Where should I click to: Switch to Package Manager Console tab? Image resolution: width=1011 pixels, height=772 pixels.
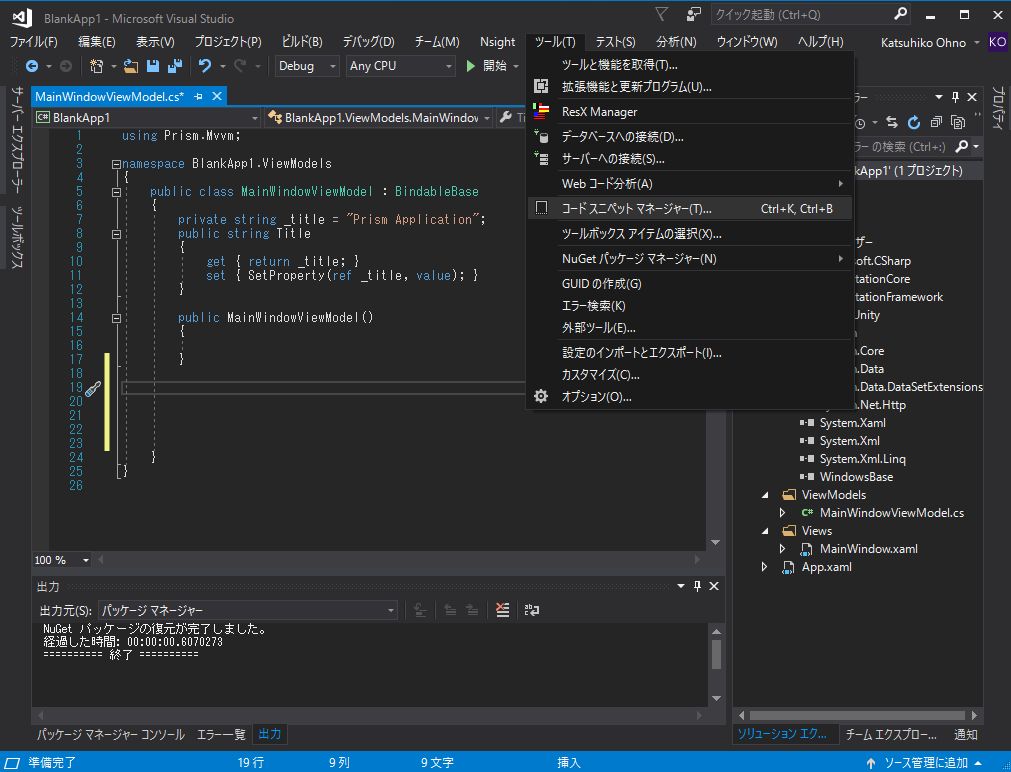coord(110,735)
